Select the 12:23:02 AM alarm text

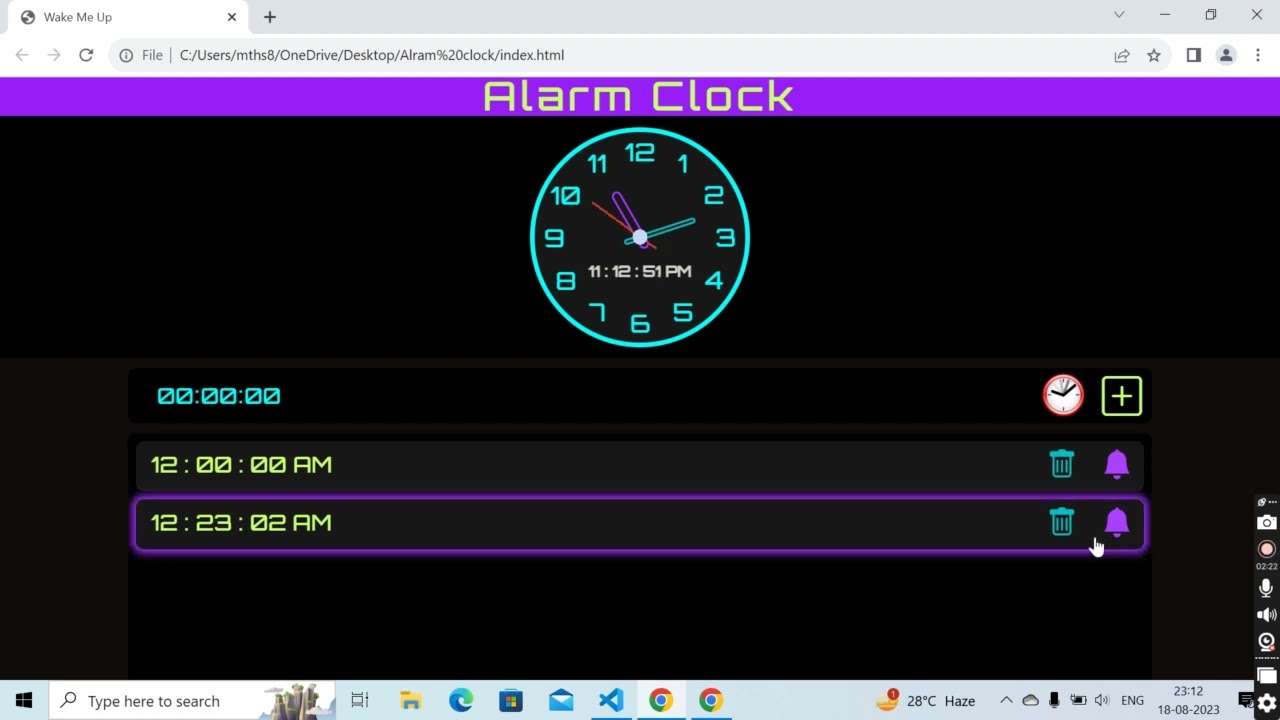[x=241, y=523]
